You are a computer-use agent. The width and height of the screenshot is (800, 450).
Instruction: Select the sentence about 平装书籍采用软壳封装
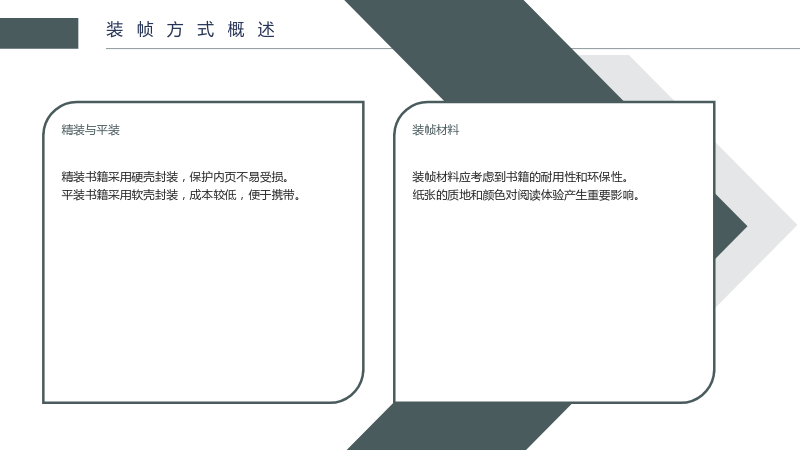[181, 195]
